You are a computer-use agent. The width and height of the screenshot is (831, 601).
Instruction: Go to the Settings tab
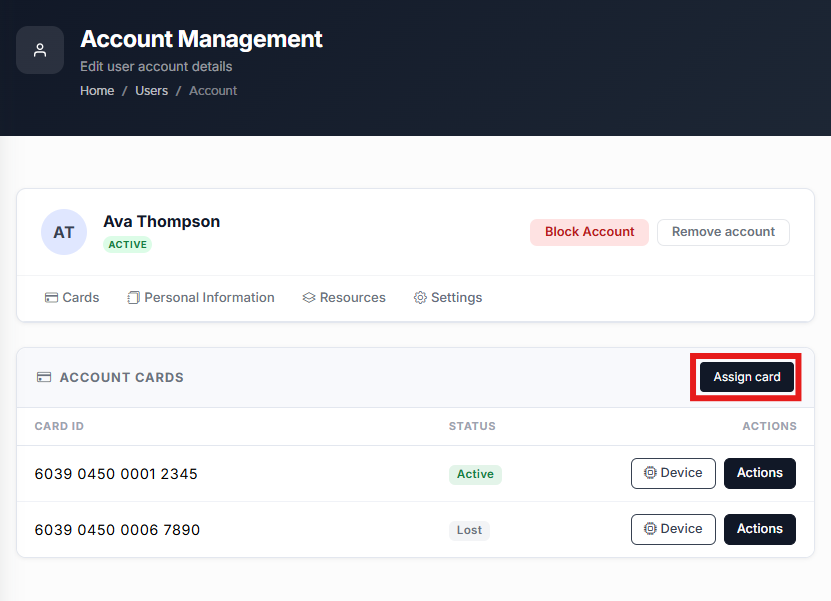[x=448, y=297]
